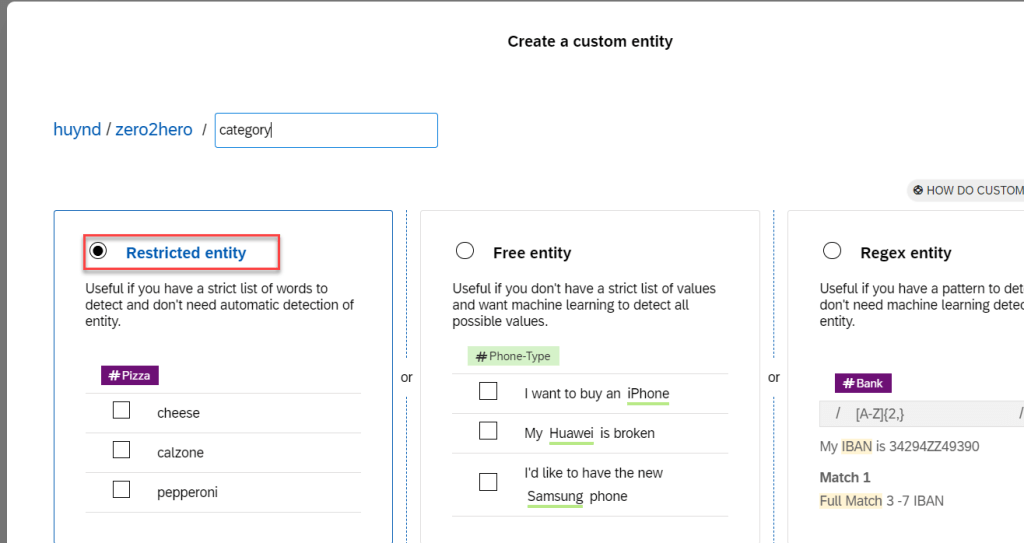Viewport: 1024px width, 543px height.
Task: Check the 'I want to buy an iPhone' box
Action: pyautogui.click(x=488, y=392)
